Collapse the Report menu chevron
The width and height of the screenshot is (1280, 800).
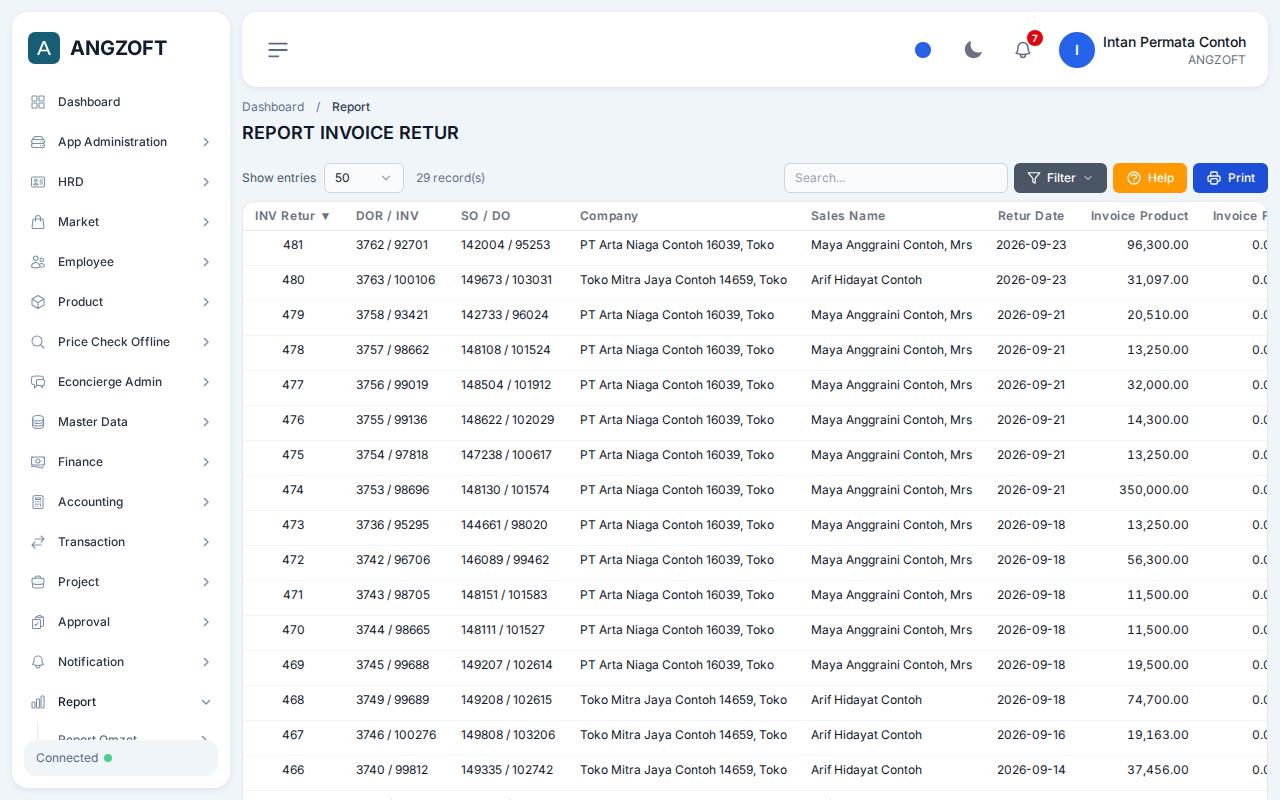[x=206, y=702]
